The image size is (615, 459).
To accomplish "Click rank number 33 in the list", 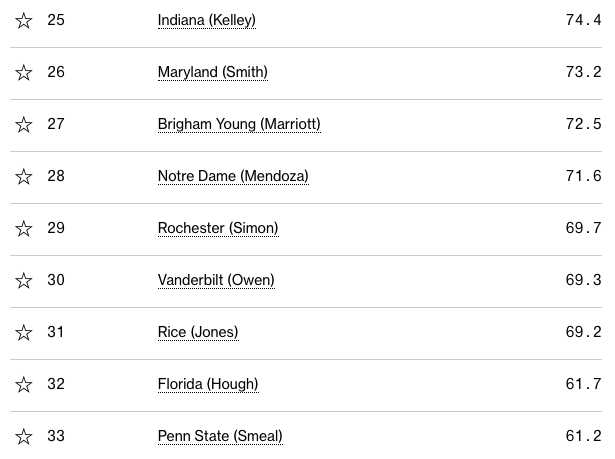I will pyautogui.click(x=56, y=437).
